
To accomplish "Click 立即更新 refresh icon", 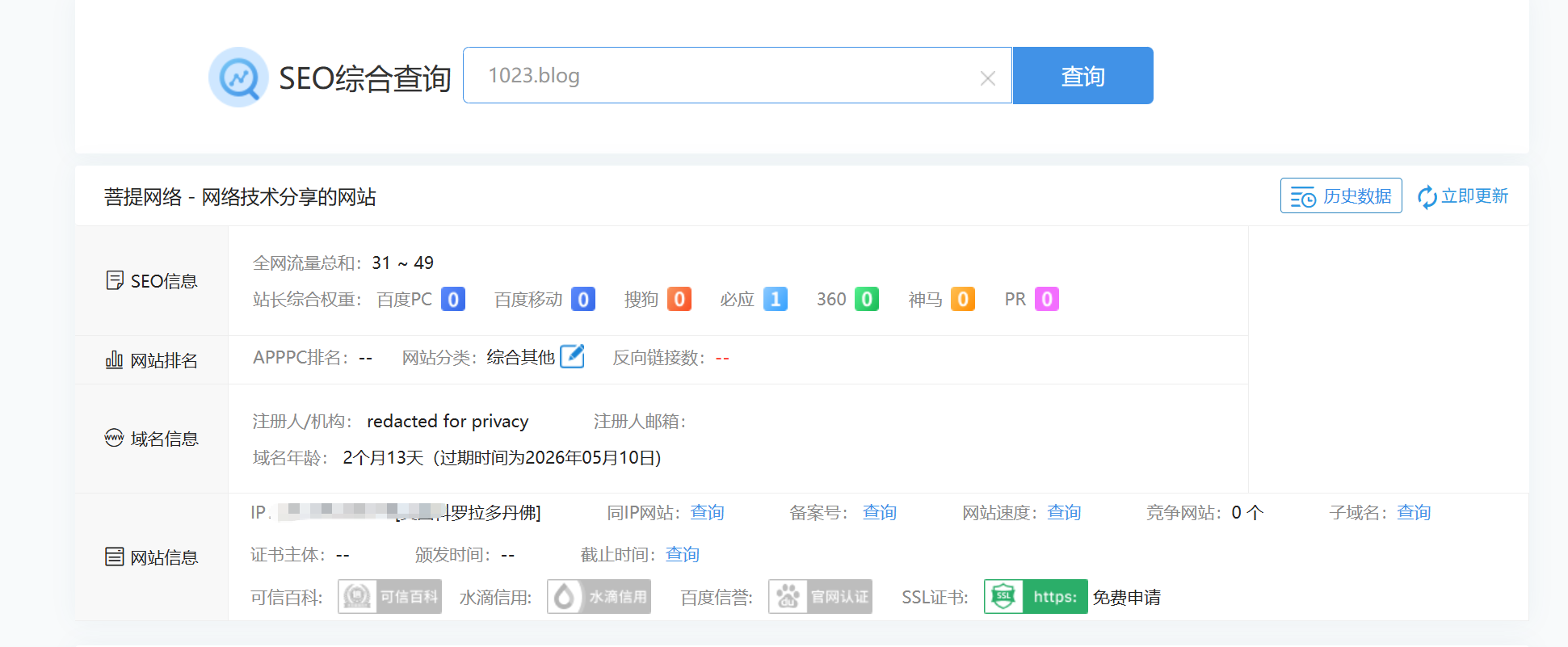I will [x=1427, y=196].
